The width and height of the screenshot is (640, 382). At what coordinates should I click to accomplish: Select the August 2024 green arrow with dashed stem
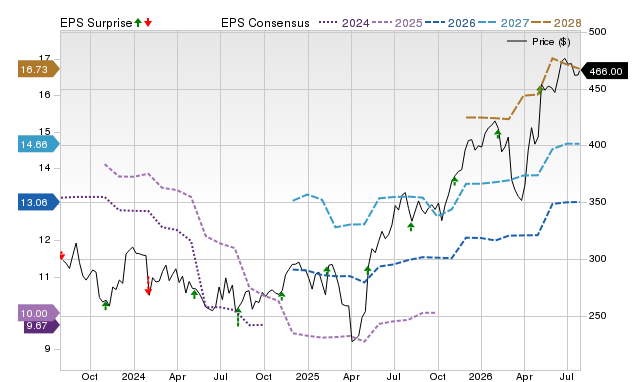[x=238, y=318]
